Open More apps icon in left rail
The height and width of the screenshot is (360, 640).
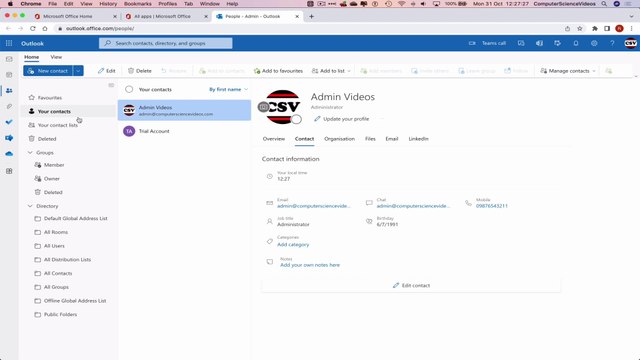[9, 171]
